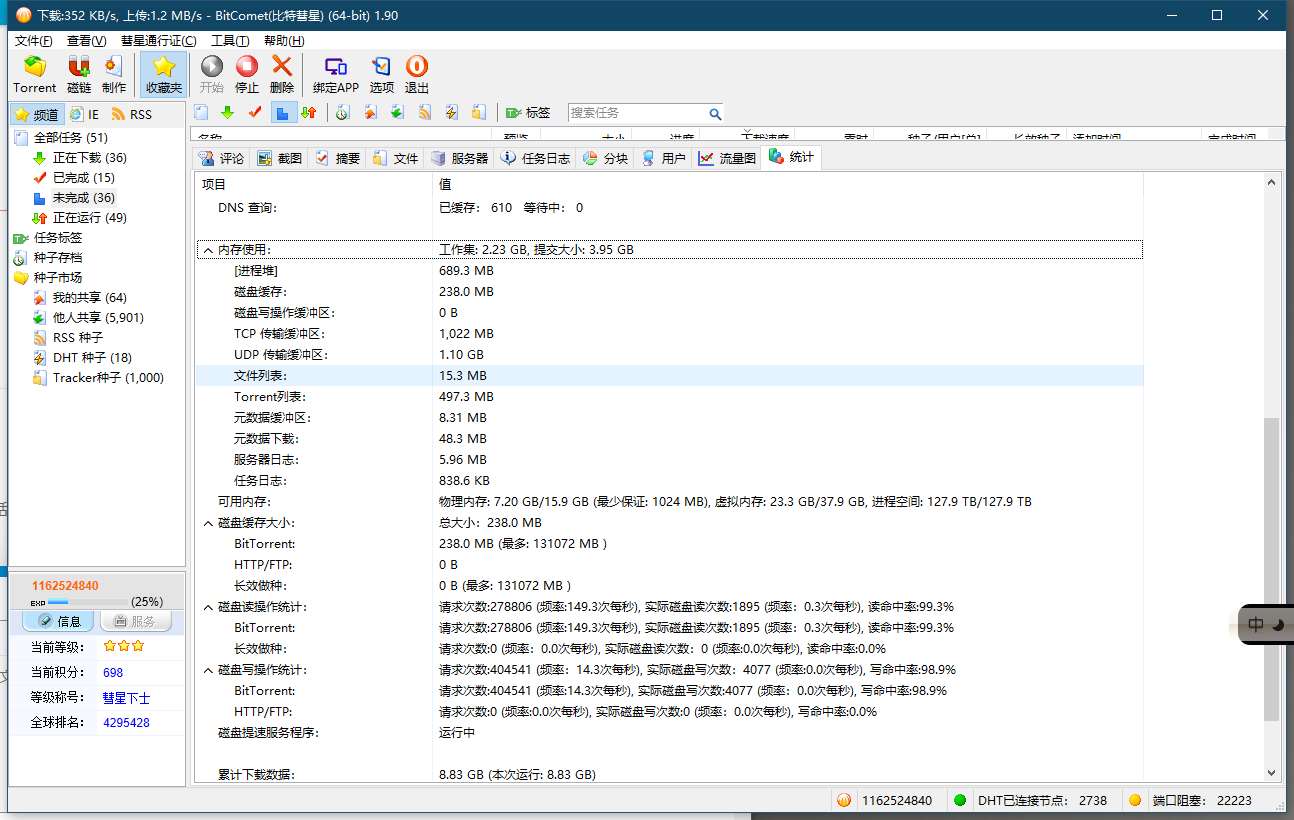This screenshot has width=1294, height=820.
Task: Click the up-down arrows running filter icon
Action: [309, 113]
